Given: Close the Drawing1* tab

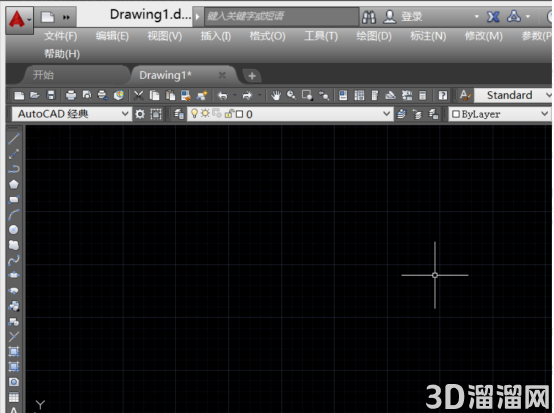Looking at the screenshot, I should [x=222, y=75].
